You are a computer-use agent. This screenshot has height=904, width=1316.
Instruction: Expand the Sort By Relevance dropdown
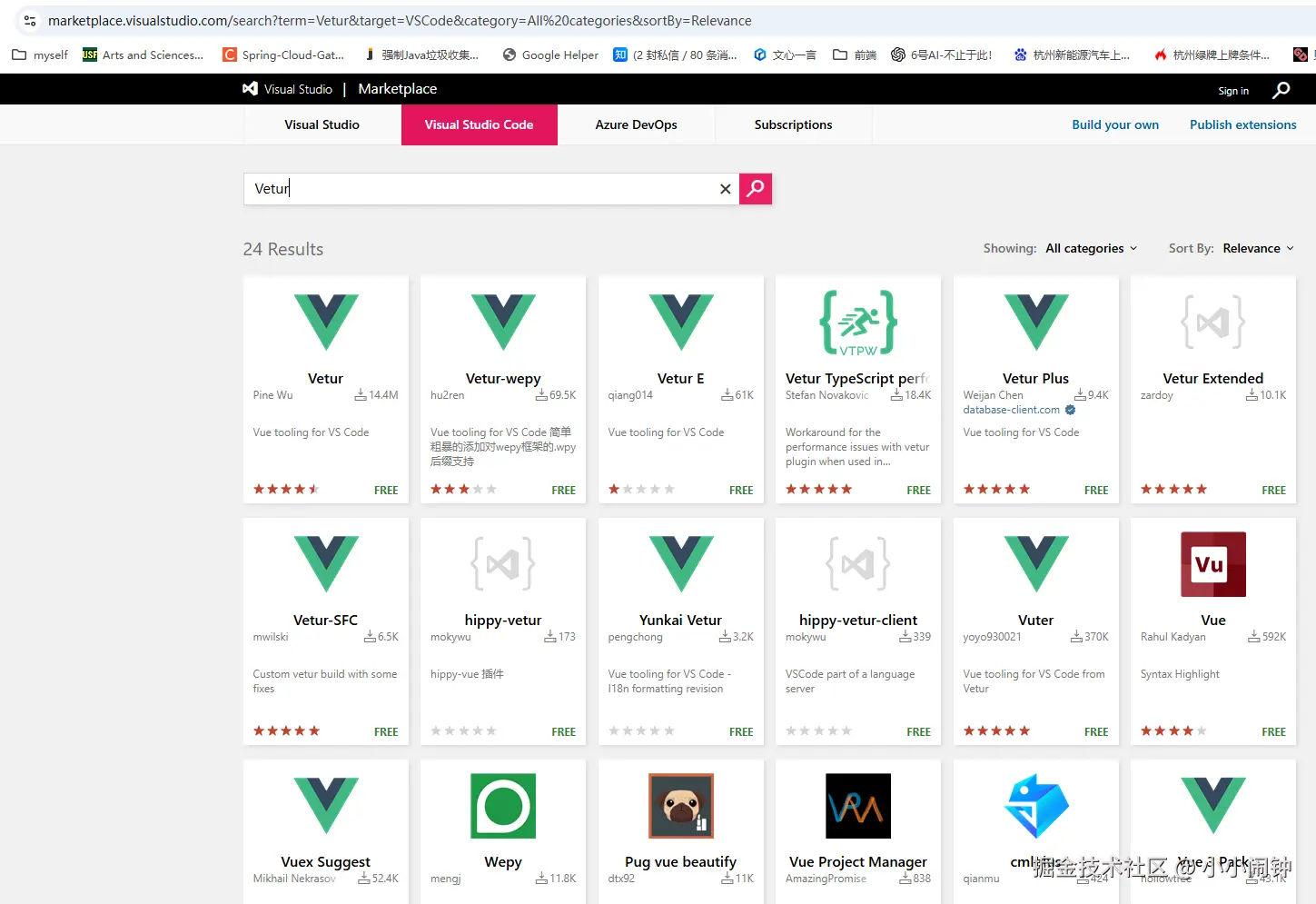(x=1258, y=248)
